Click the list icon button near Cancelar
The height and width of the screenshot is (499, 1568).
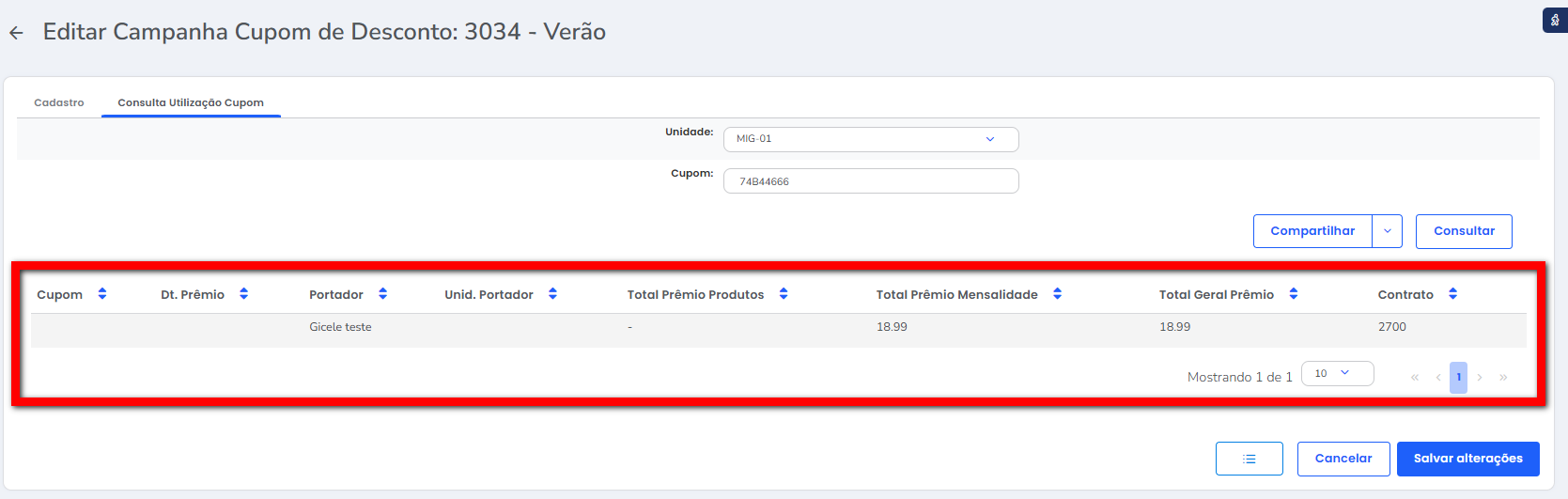1249,459
